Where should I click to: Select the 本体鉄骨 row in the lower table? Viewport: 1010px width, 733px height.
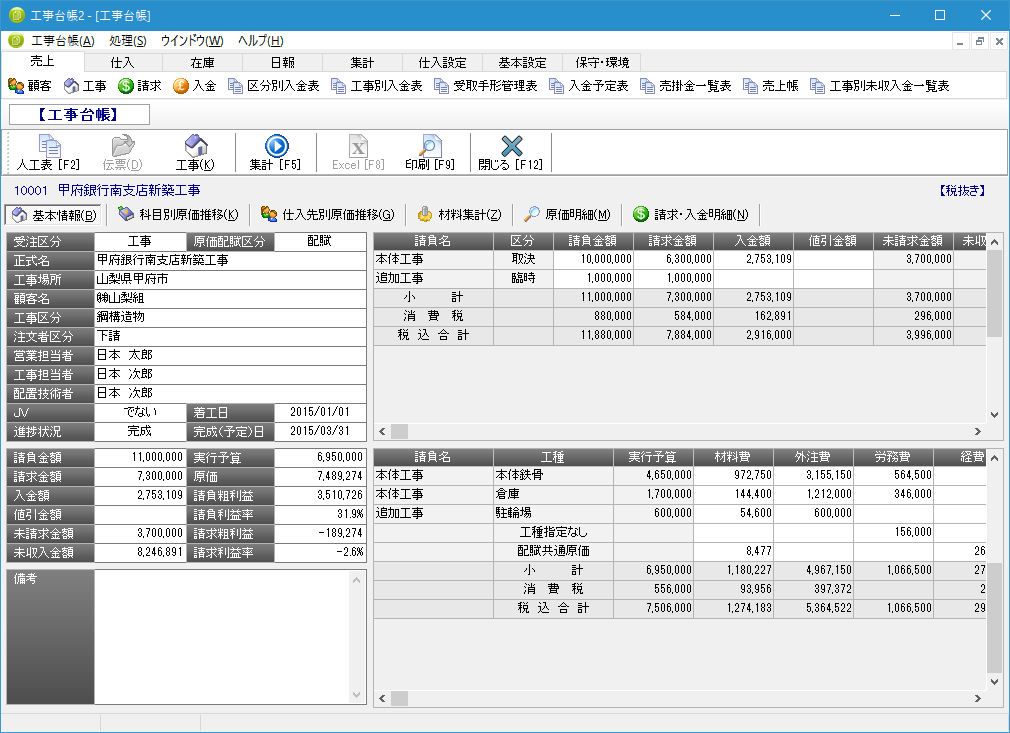click(x=680, y=475)
